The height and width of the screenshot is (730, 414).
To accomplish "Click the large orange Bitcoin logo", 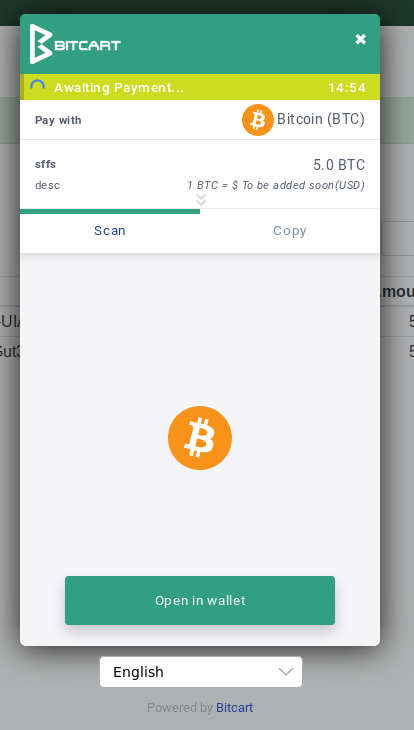I will click(x=200, y=438).
